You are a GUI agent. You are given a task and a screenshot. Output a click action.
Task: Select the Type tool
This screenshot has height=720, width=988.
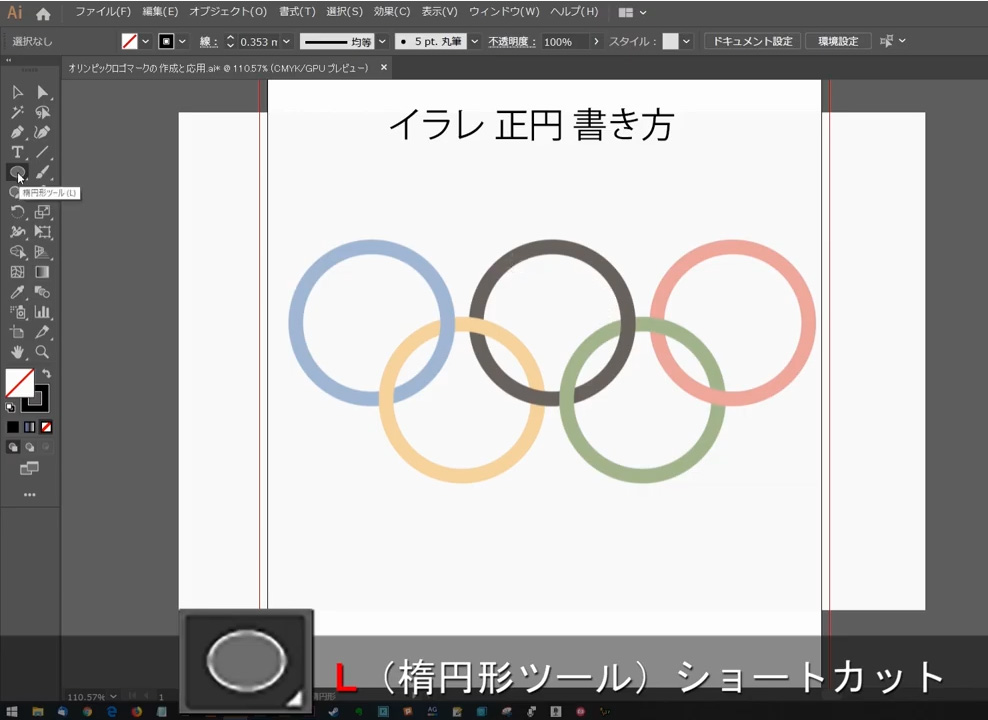17,153
